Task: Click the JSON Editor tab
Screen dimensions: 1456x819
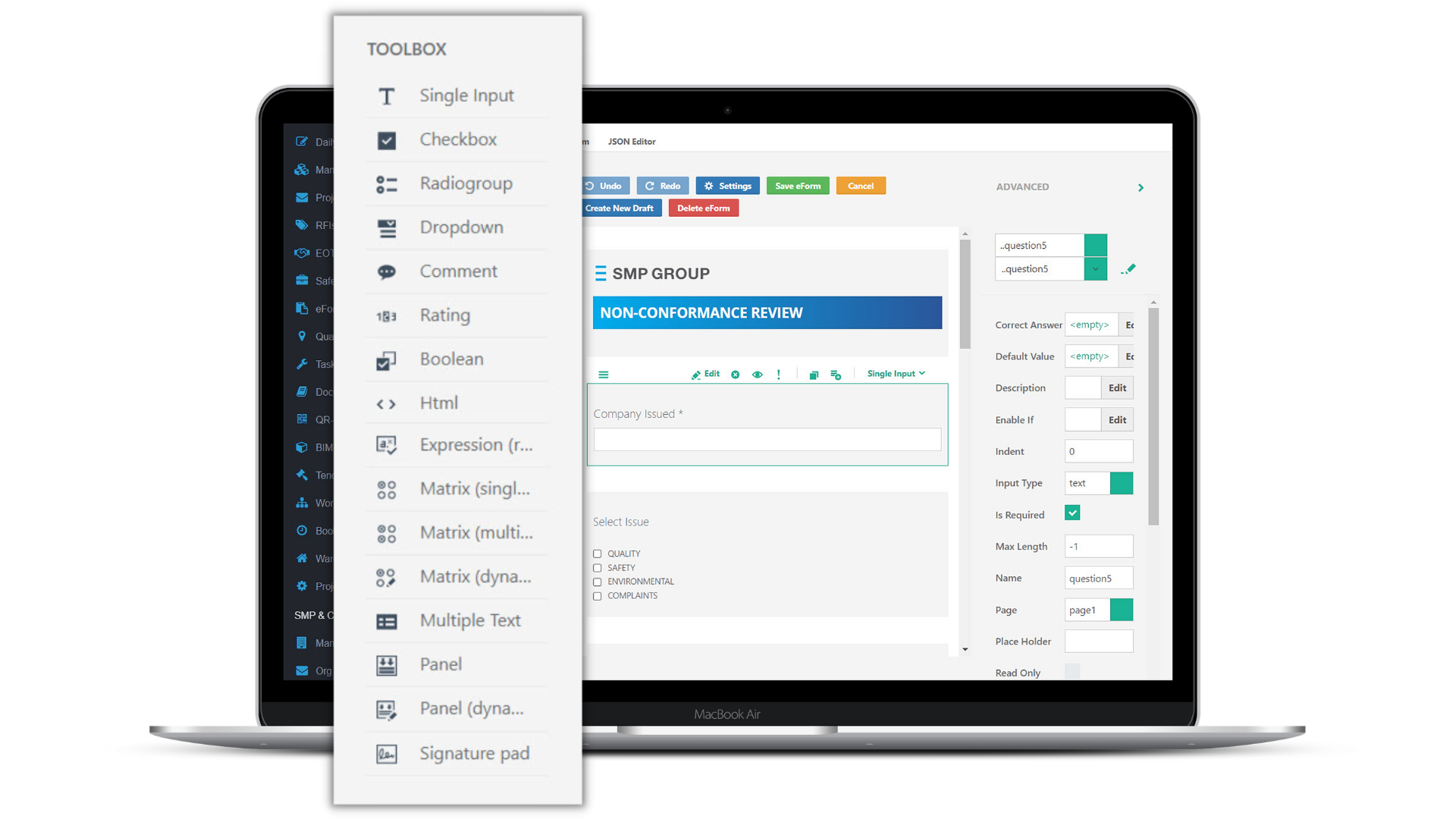Action: point(630,141)
